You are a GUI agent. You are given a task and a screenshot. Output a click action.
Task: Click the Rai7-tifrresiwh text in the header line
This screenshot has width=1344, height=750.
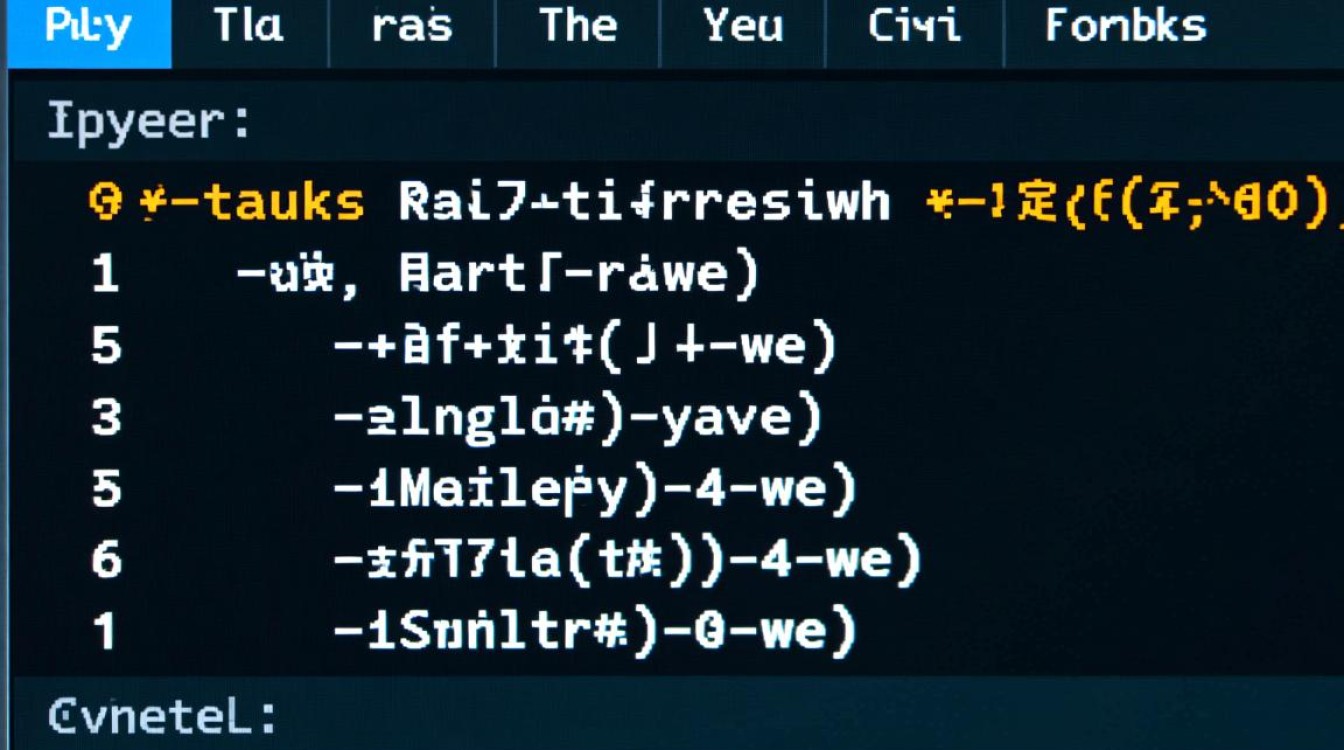click(x=644, y=203)
